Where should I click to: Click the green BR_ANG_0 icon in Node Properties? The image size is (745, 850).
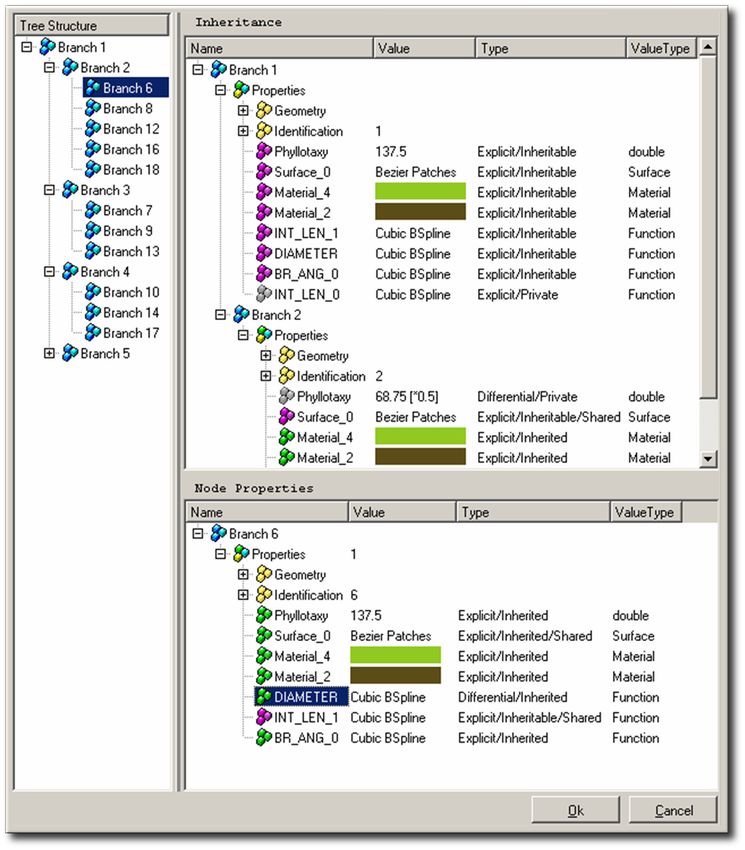(x=264, y=738)
